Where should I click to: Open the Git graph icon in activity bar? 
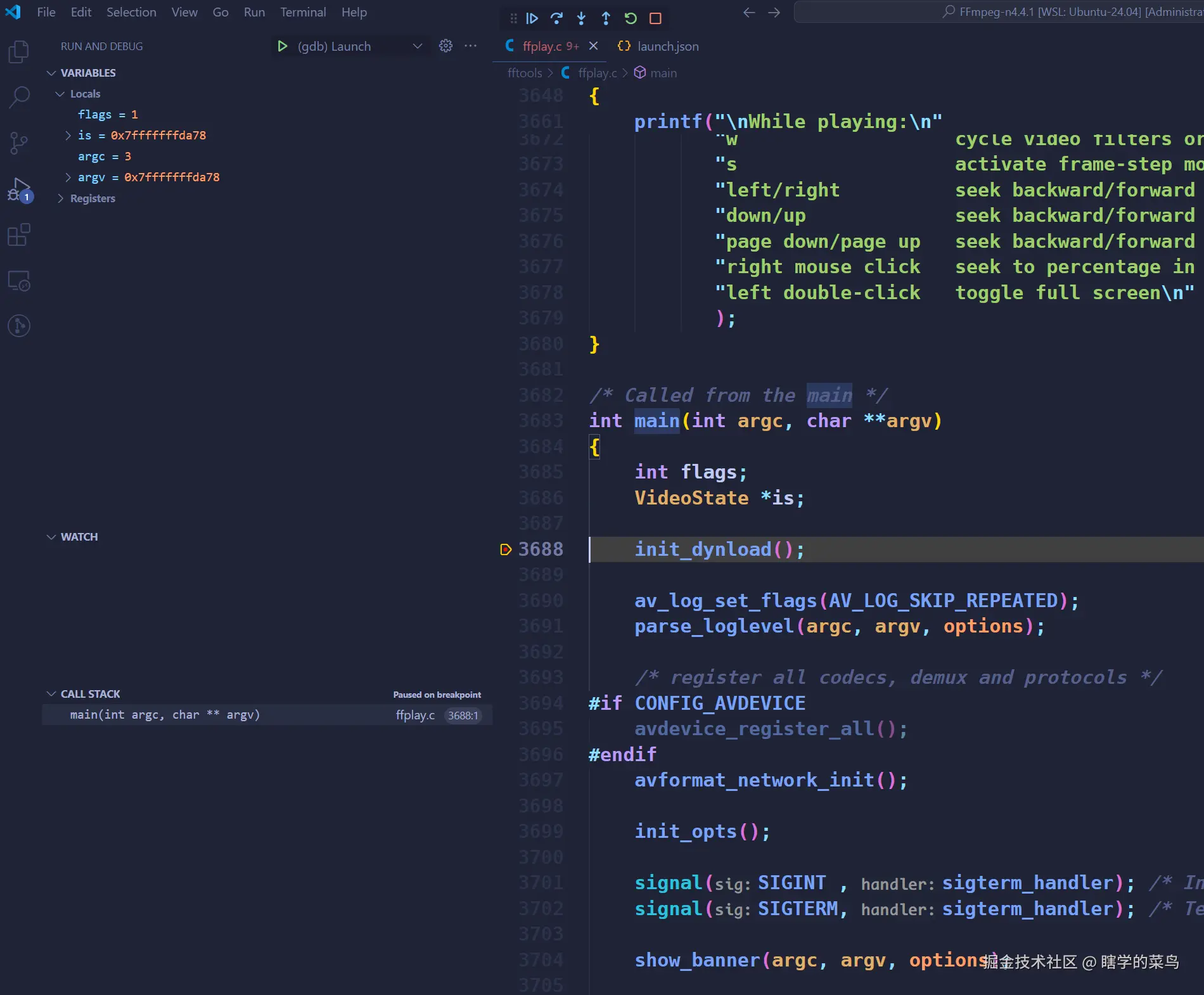[19, 326]
